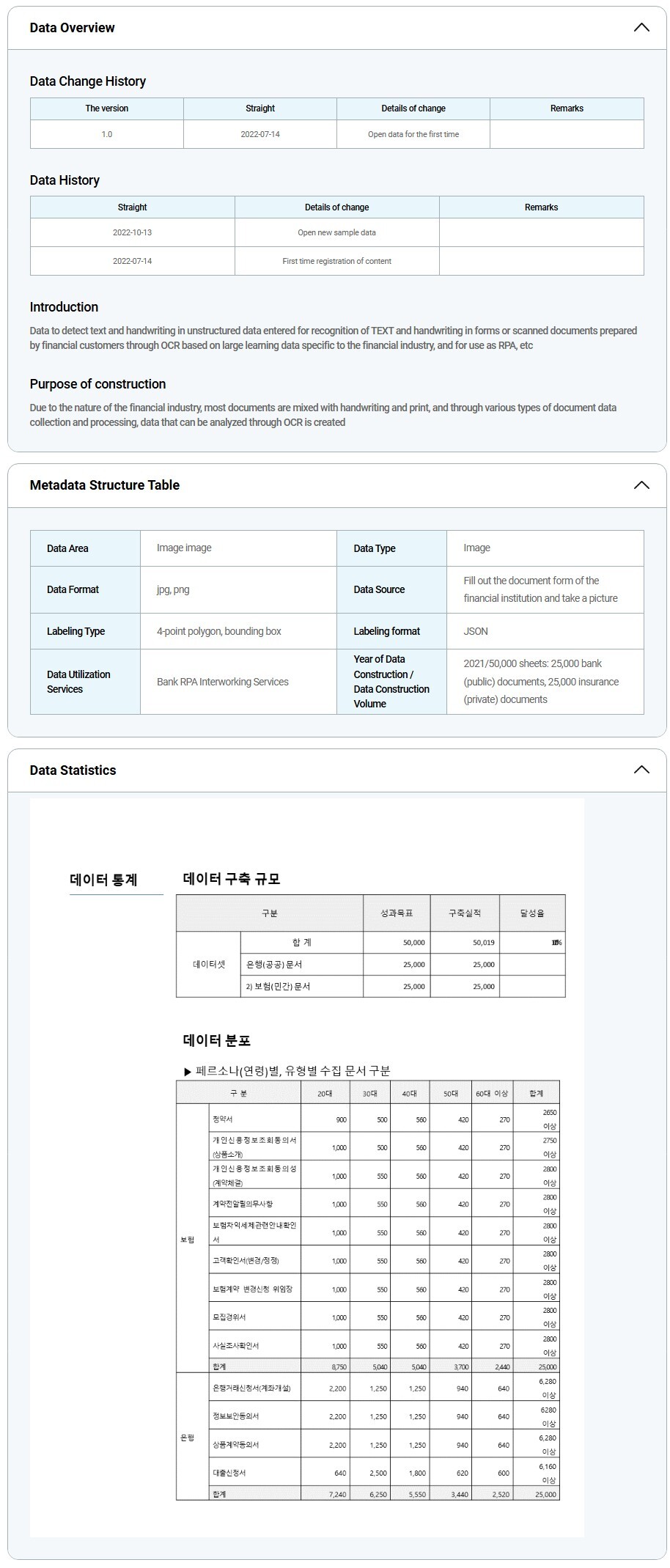This screenshot has height=1568, width=670.
Task: Click the Data Source label cell
Action: coord(379,589)
